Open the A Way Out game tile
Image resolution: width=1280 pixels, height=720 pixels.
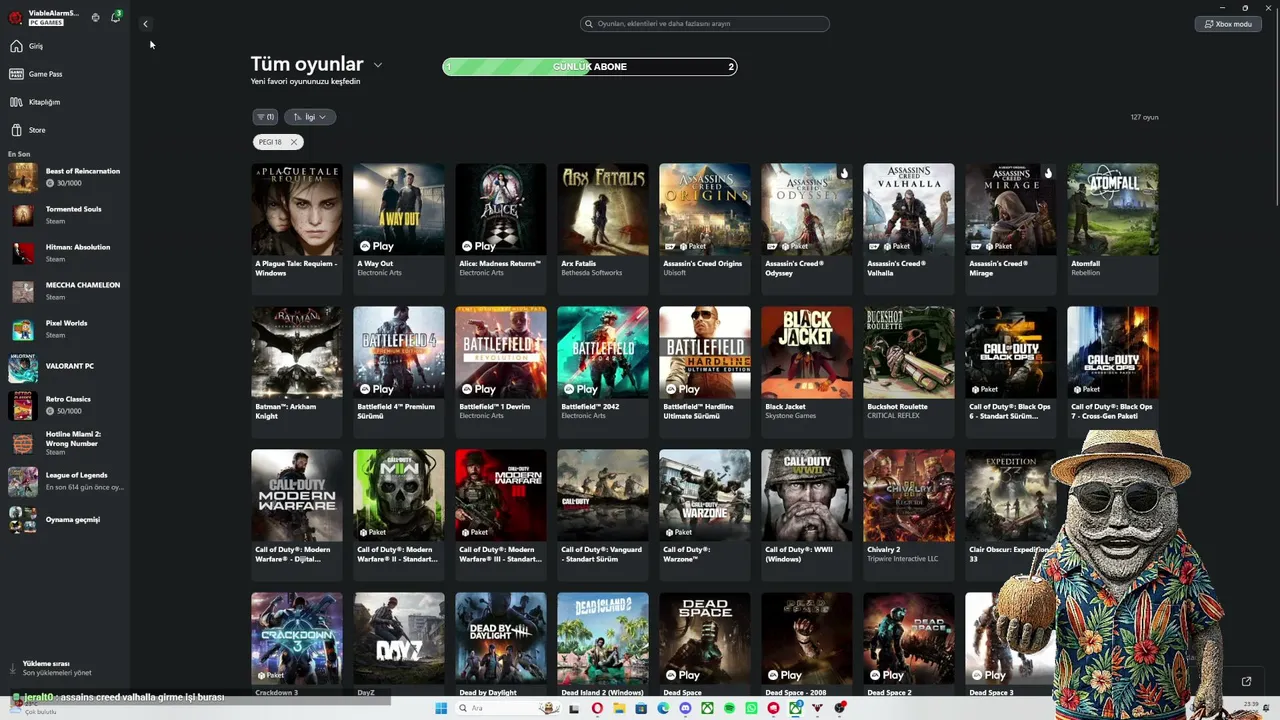[x=399, y=229]
